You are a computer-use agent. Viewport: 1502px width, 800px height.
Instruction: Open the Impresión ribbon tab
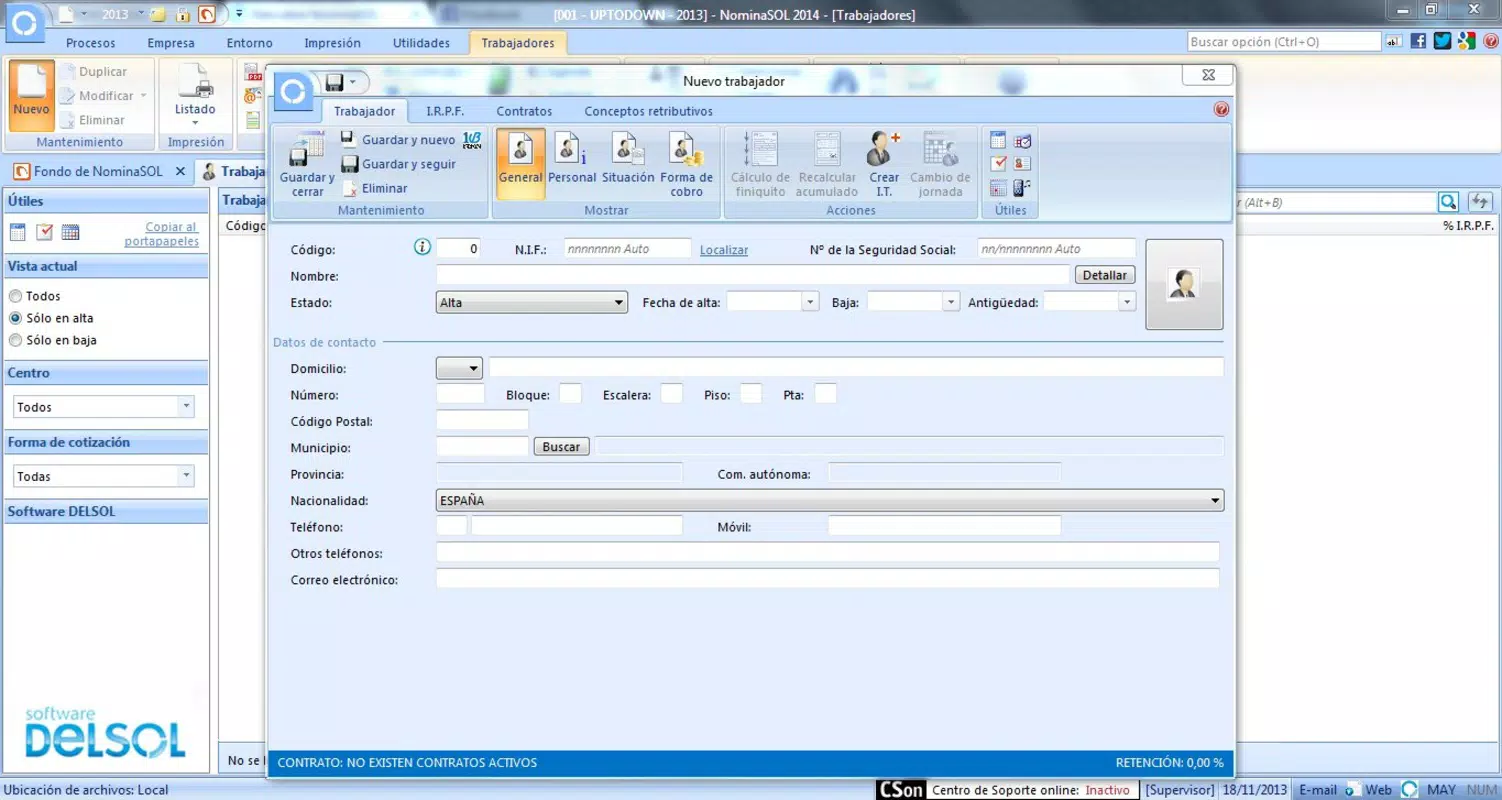coord(332,43)
